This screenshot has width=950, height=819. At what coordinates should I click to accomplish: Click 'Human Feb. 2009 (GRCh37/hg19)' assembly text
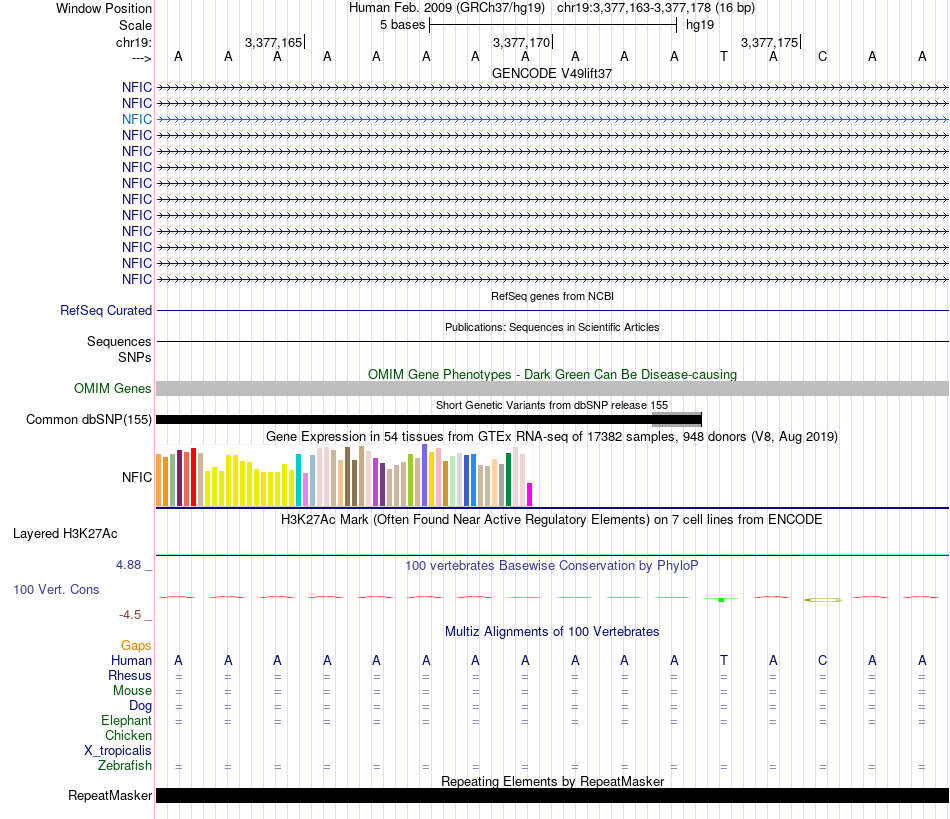(447, 8)
